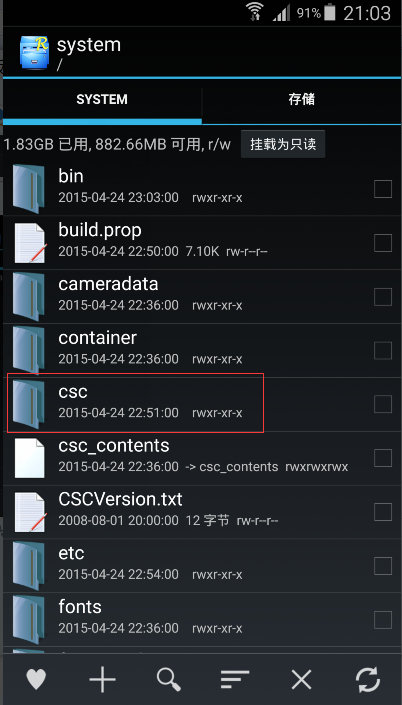Tap the 挂载为只读 button

[x=283, y=144]
